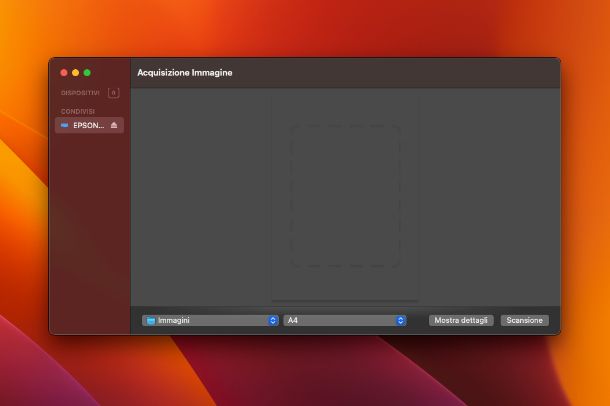This screenshot has width=610, height=406.
Task: Click the scan preview area
Action: (x=345, y=196)
